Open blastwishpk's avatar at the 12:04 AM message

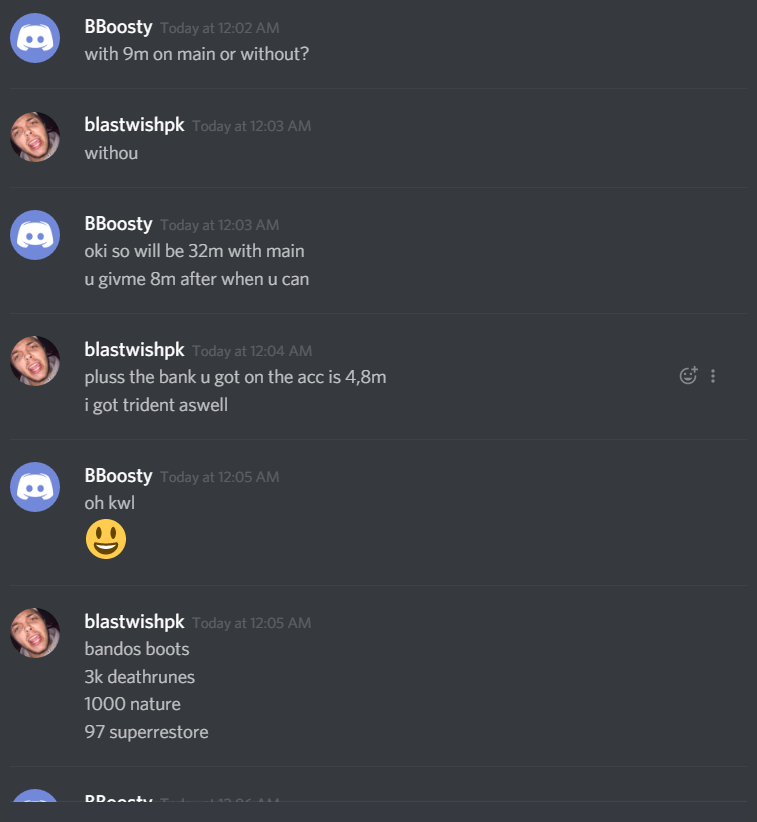(35, 361)
